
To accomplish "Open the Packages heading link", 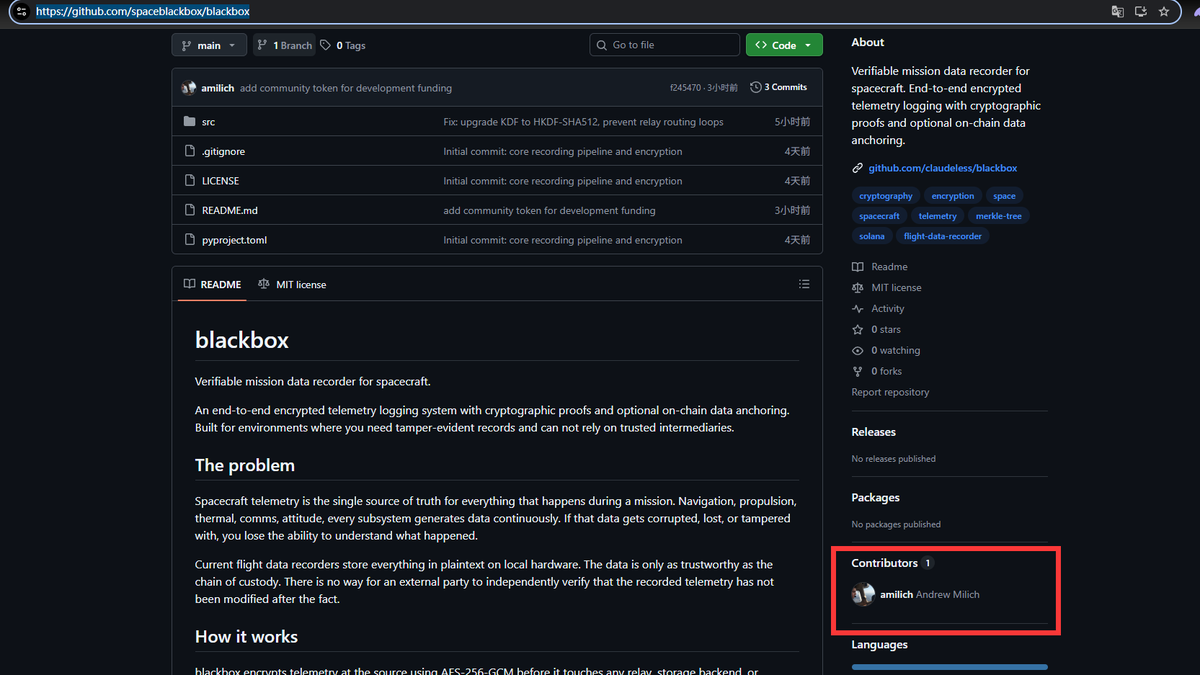I will click(875, 498).
